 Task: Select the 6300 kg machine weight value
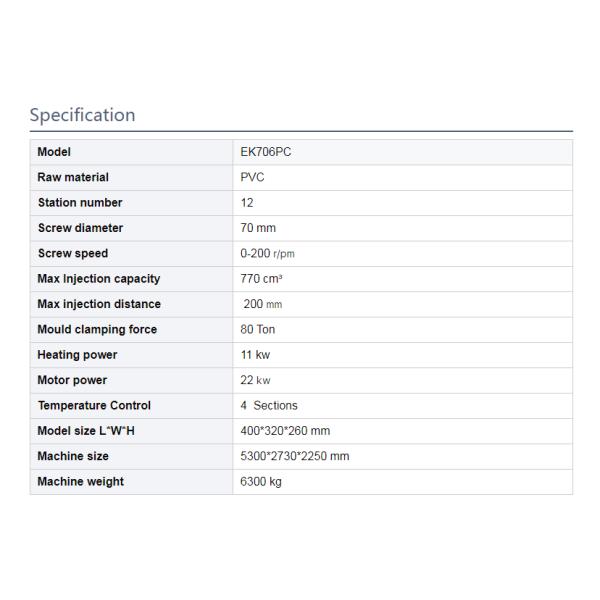(x=261, y=481)
